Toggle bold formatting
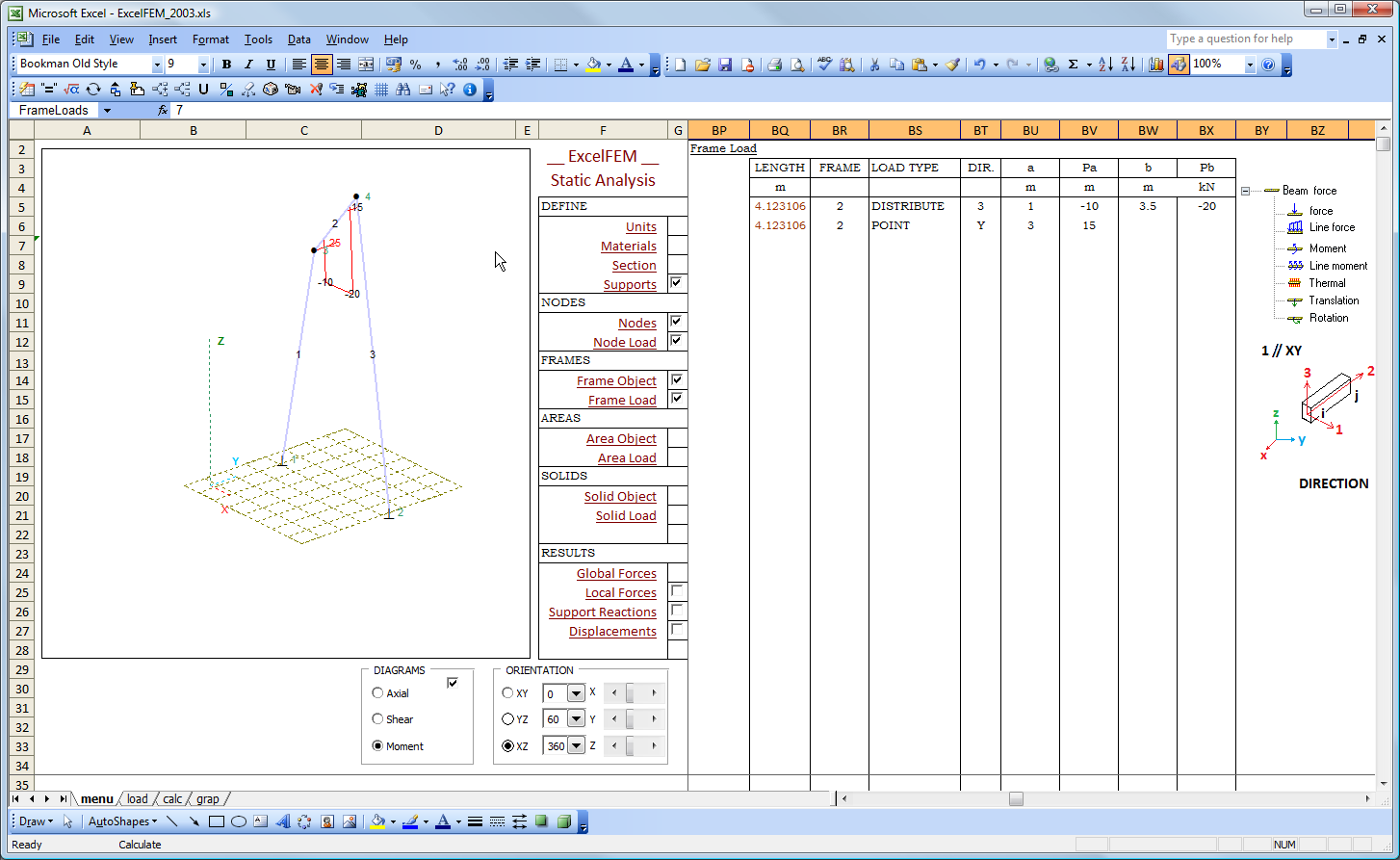The width and height of the screenshot is (1400, 860). (226, 65)
